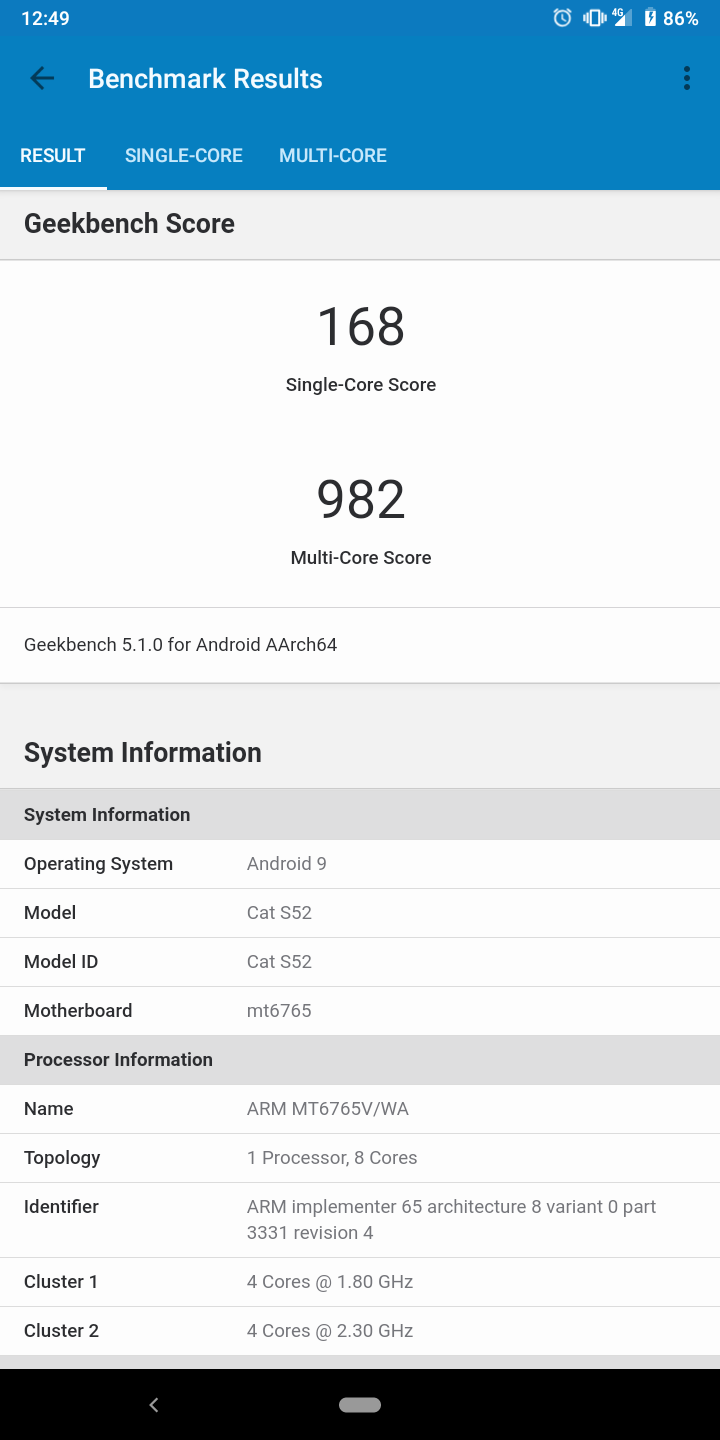Screen dimensions: 720x1440
Task: Tap the Cat S52 value in Model row
Action: coord(279,913)
